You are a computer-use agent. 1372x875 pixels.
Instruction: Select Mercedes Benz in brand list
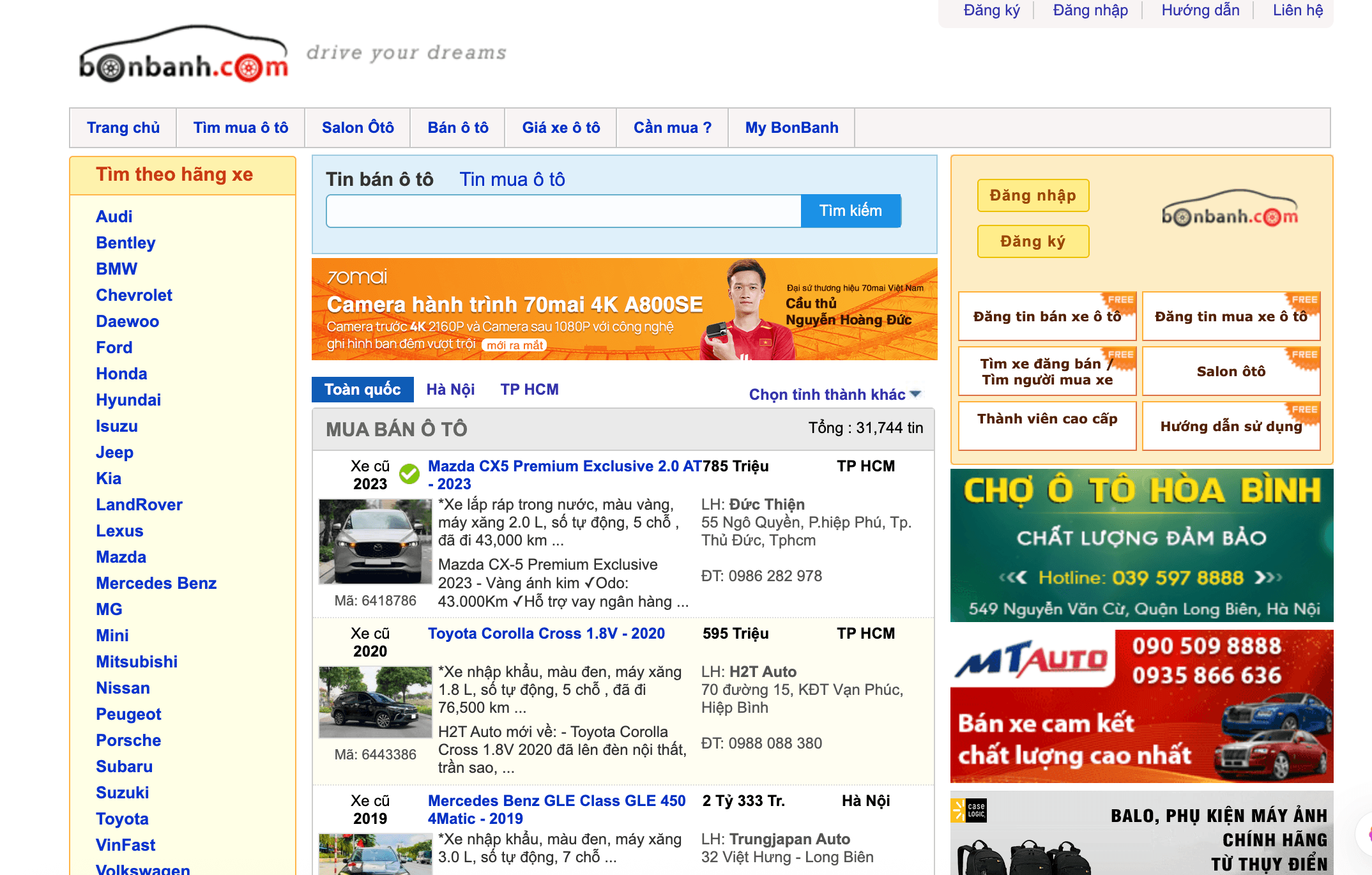click(x=156, y=583)
